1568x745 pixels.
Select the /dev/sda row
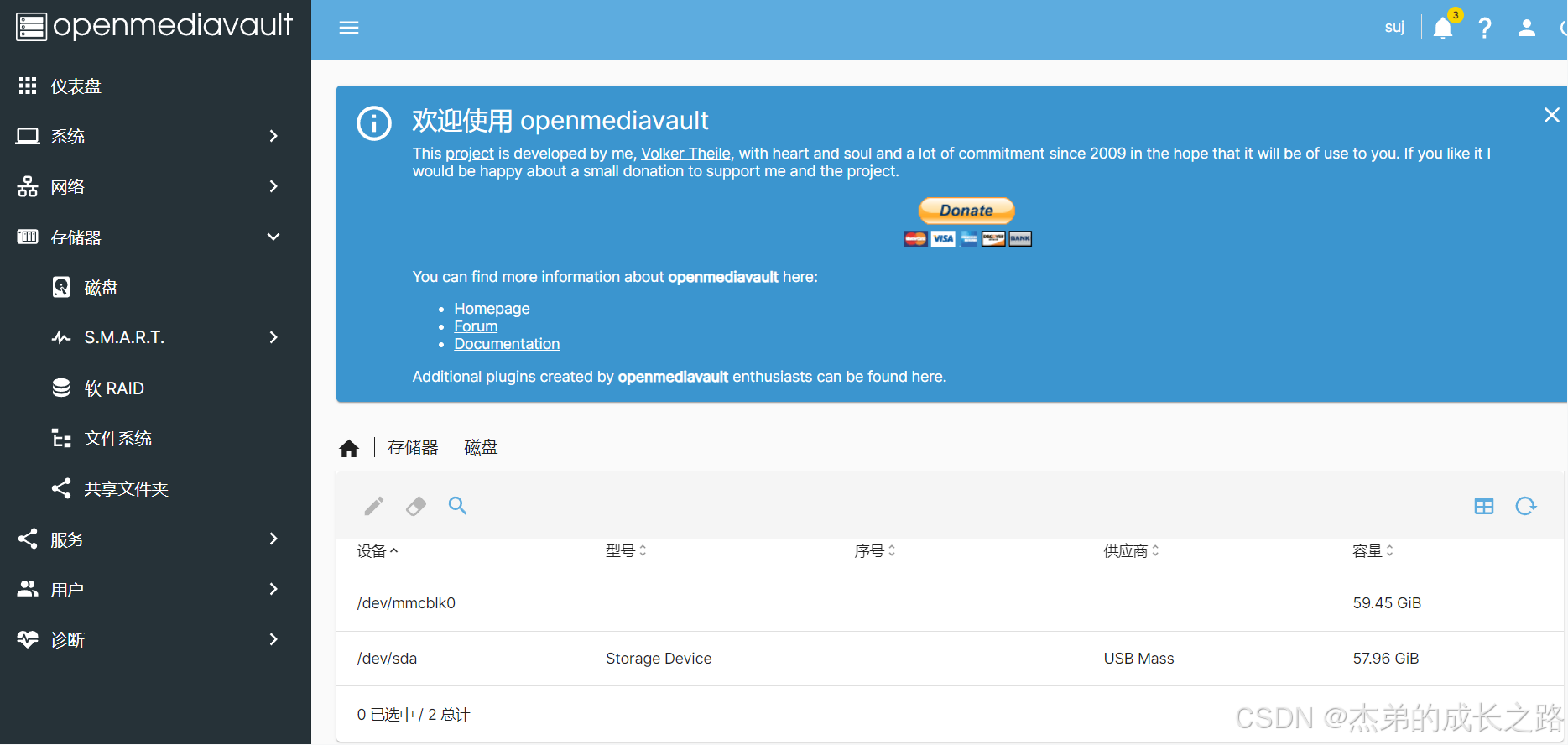click(x=950, y=659)
